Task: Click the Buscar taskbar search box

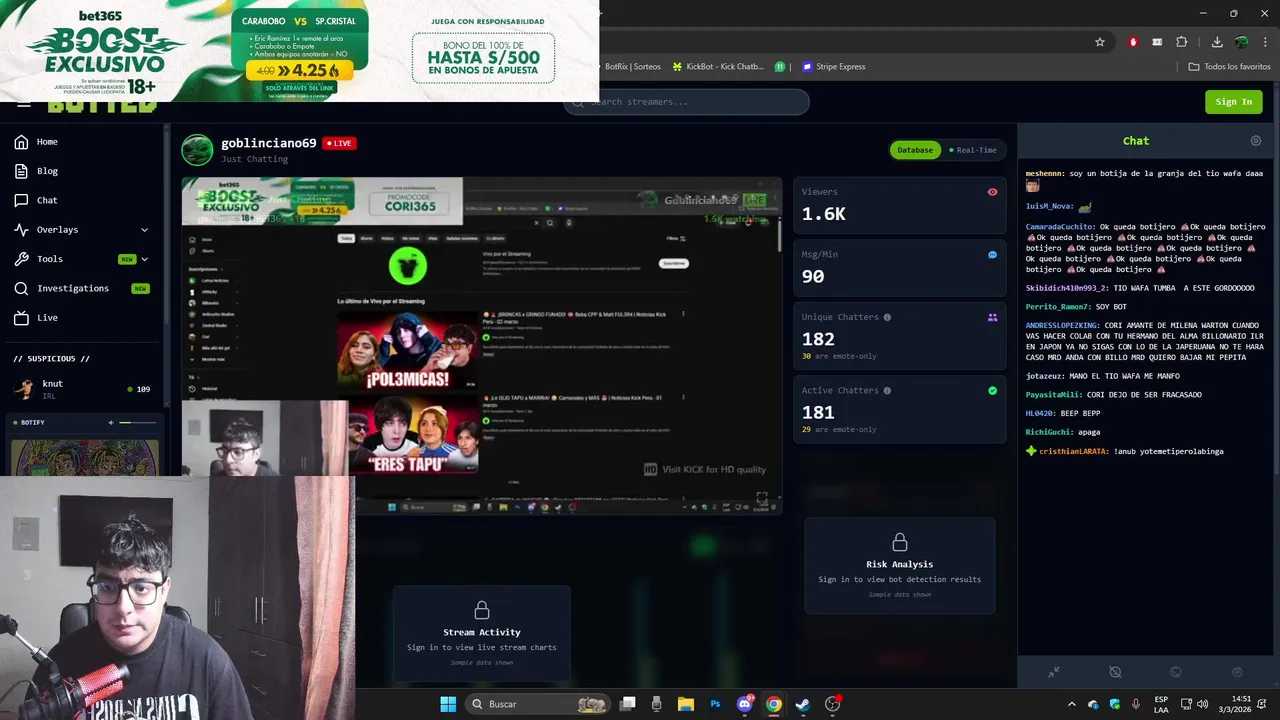Action: coord(538,704)
